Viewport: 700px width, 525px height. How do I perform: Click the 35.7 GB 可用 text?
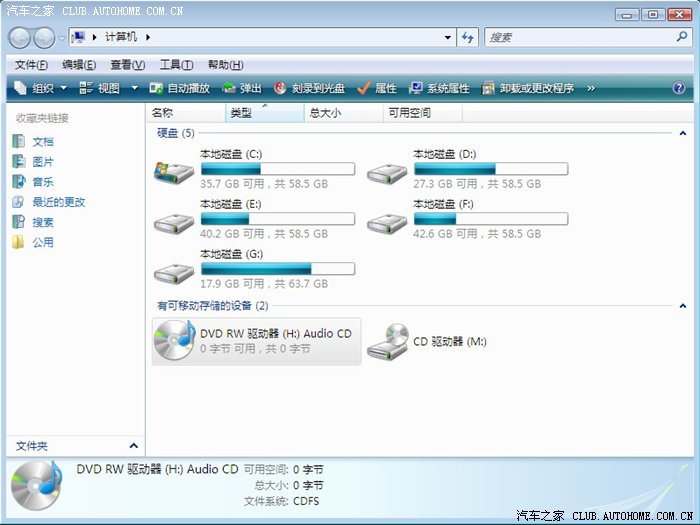click(x=232, y=184)
